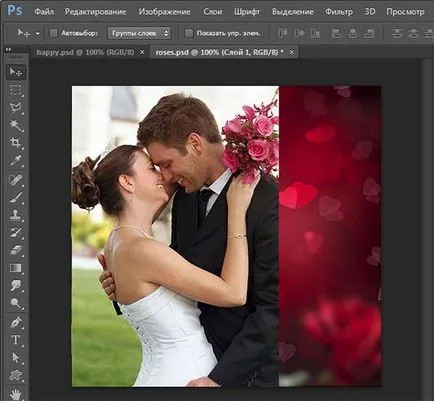The height and width of the screenshot is (401, 434).
Task: Open the Фильтр menu
Action: pos(339,12)
